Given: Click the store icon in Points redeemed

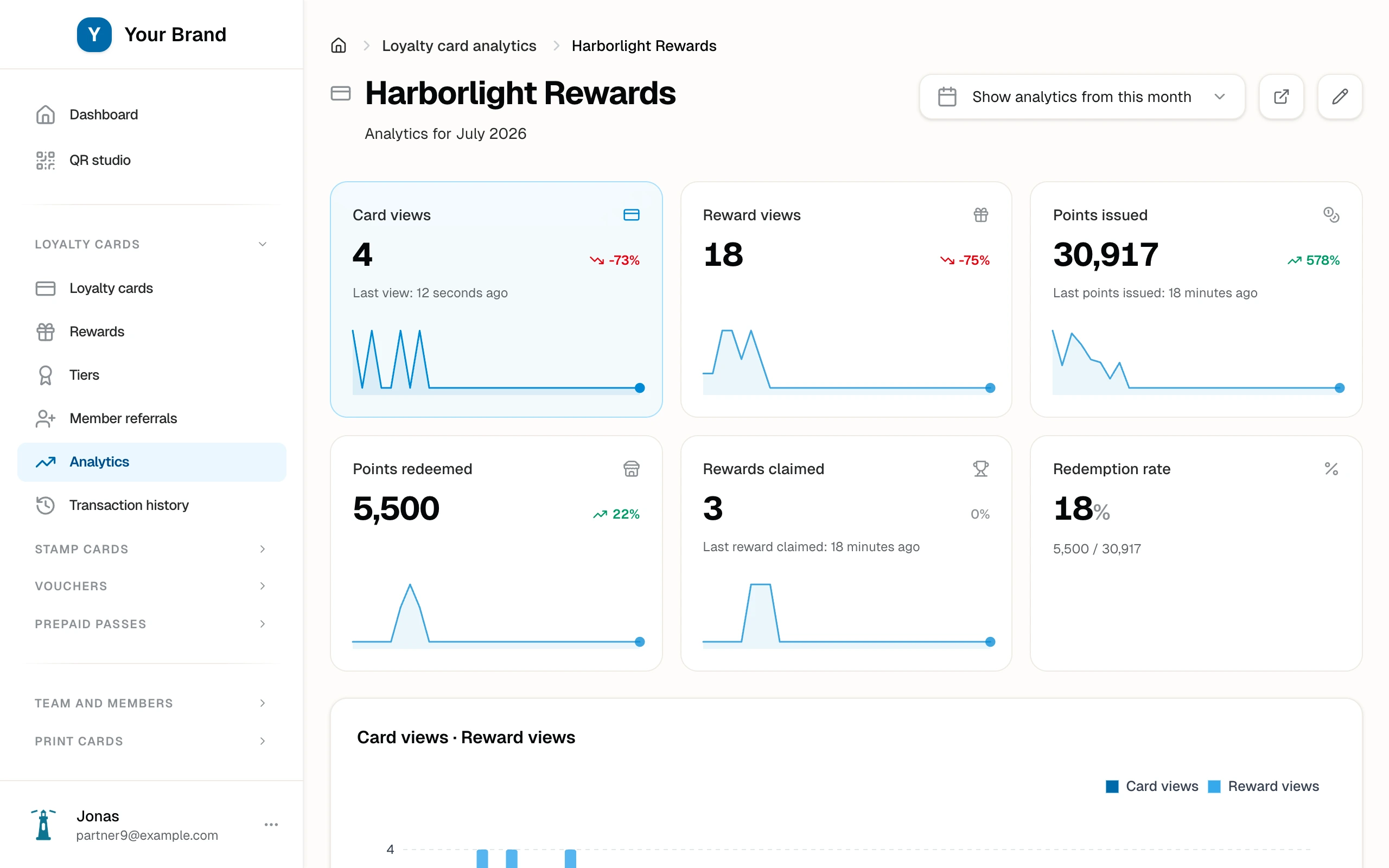Looking at the screenshot, I should click(x=632, y=468).
